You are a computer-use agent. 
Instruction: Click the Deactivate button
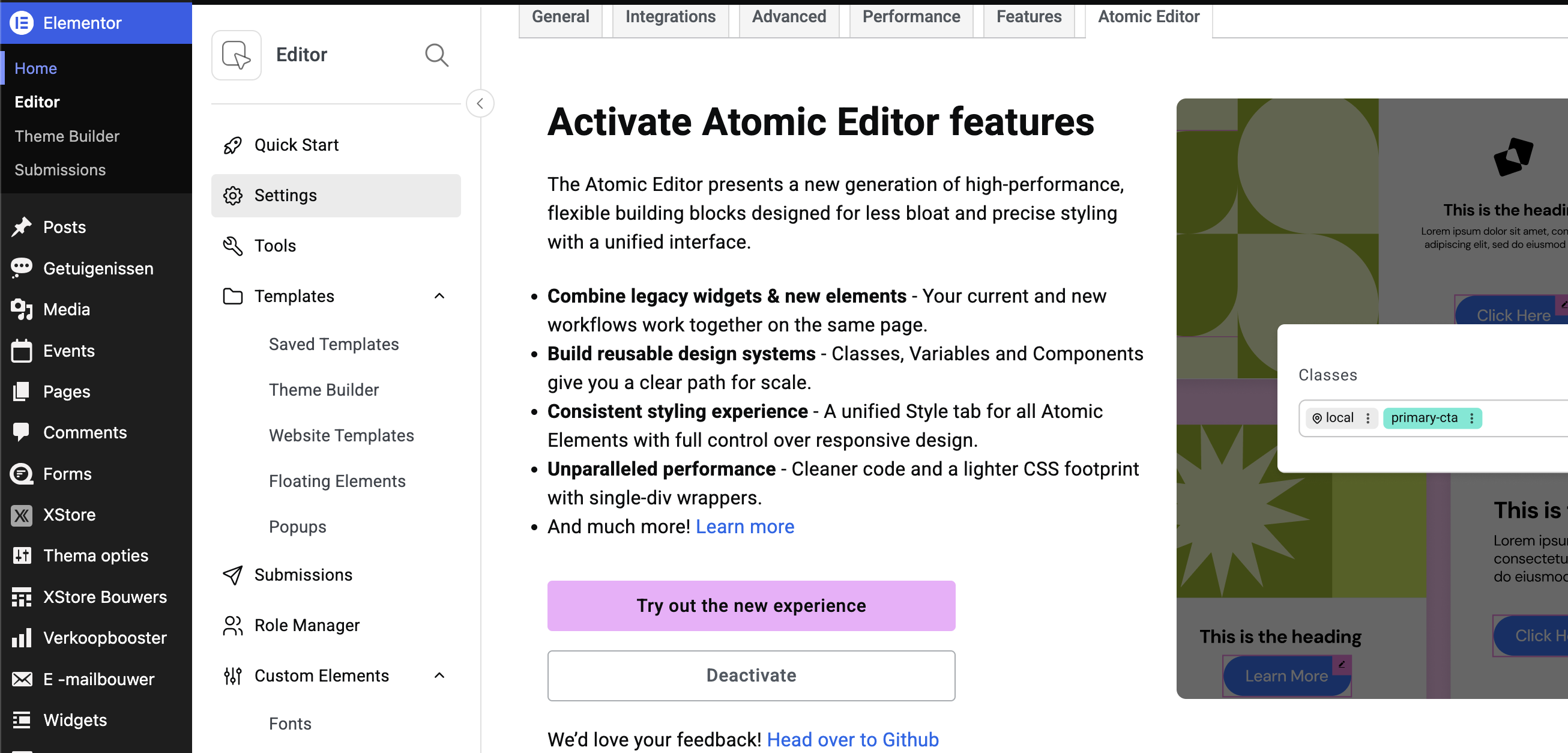tap(751, 676)
